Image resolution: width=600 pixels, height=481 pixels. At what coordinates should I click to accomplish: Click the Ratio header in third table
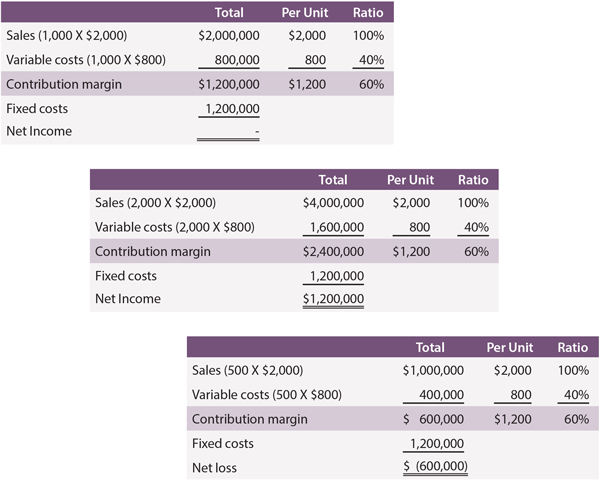coord(572,347)
